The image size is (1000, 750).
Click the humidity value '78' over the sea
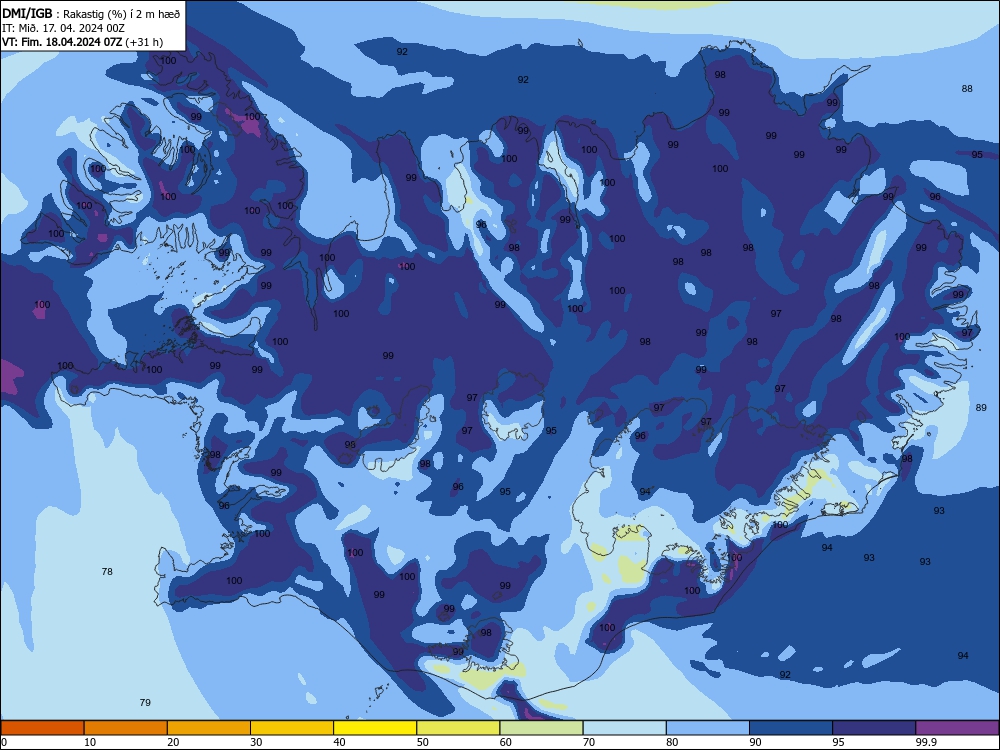point(107,571)
